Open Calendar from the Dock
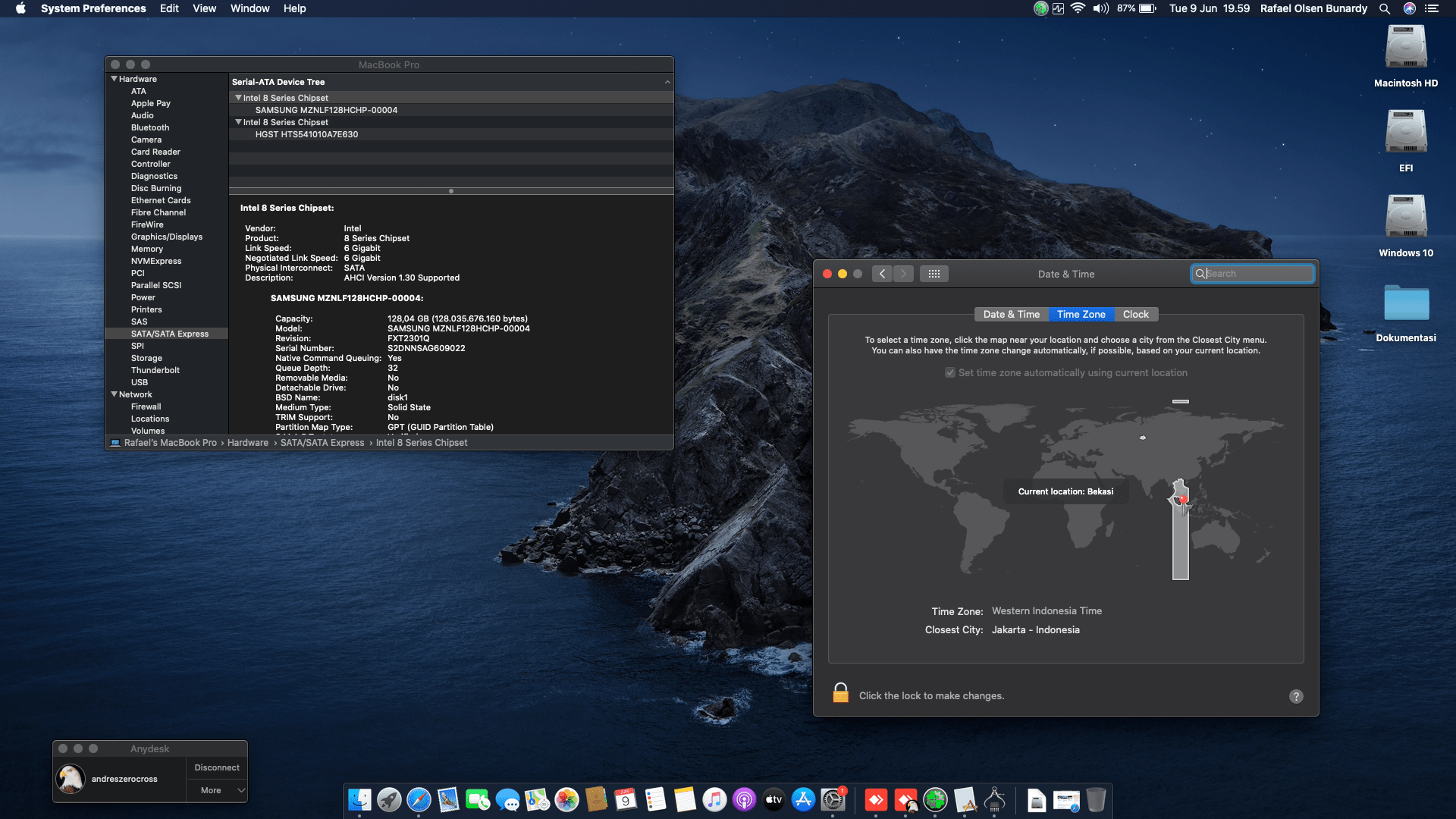Image resolution: width=1456 pixels, height=819 pixels. [626, 799]
